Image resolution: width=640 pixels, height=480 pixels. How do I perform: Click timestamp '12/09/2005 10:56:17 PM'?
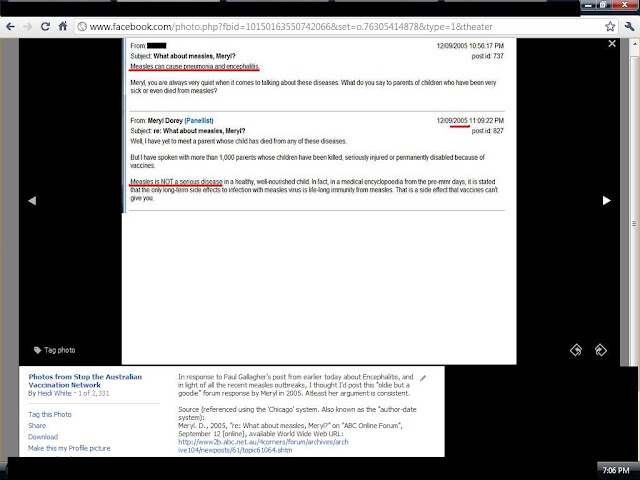coord(470,46)
